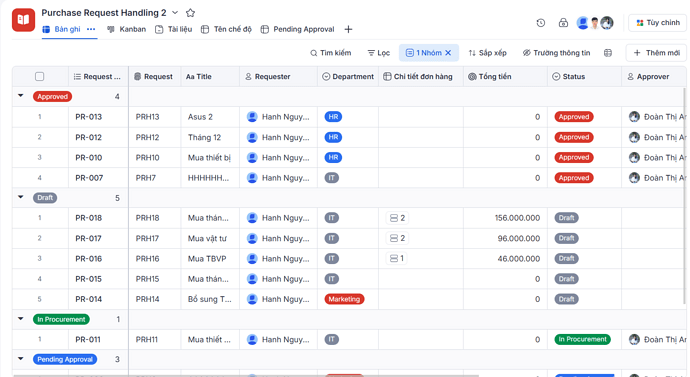Open the 1 Nhóm grouping settings

pos(423,53)
